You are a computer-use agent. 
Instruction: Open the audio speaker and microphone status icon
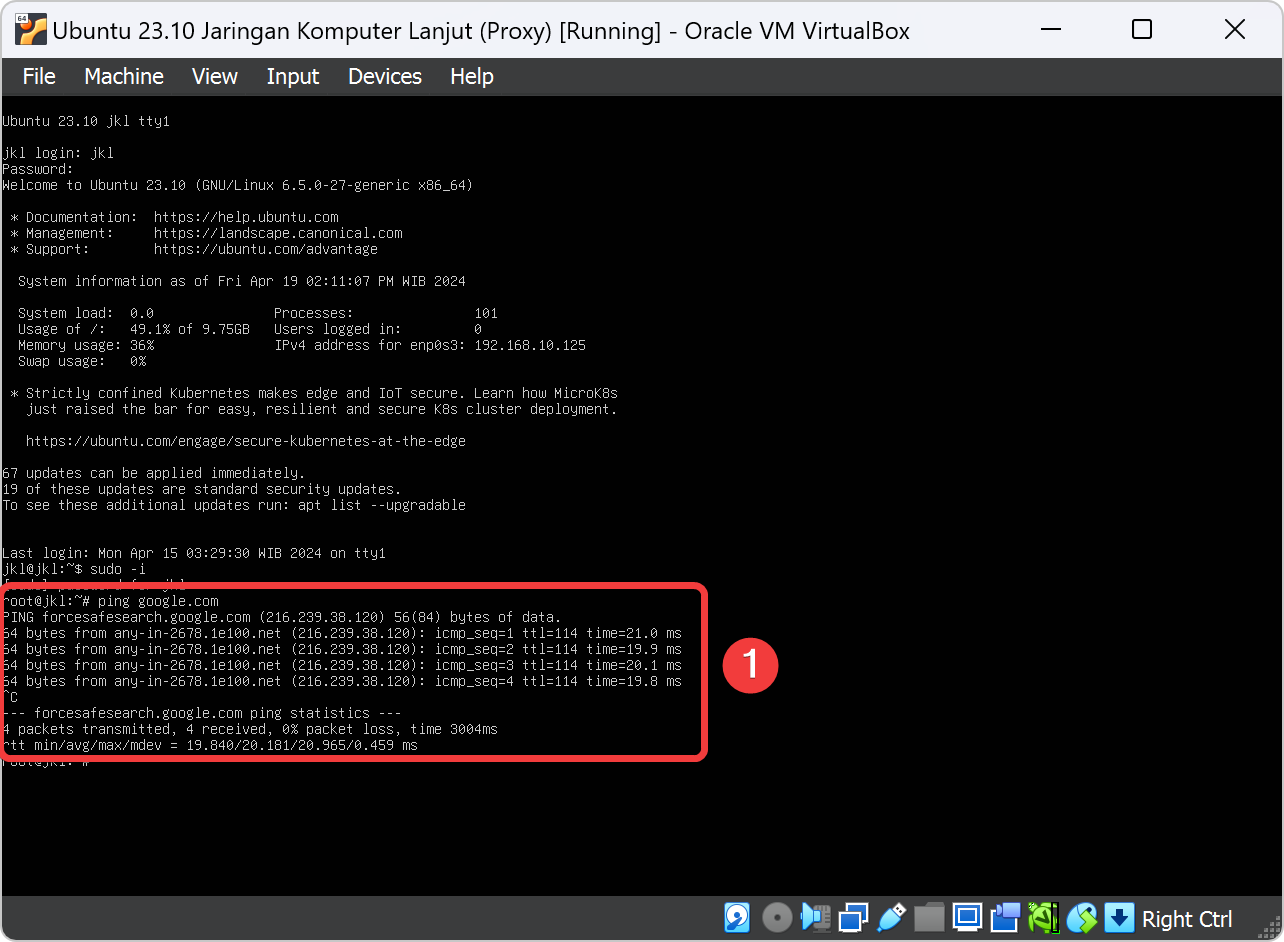click(817, 917)
